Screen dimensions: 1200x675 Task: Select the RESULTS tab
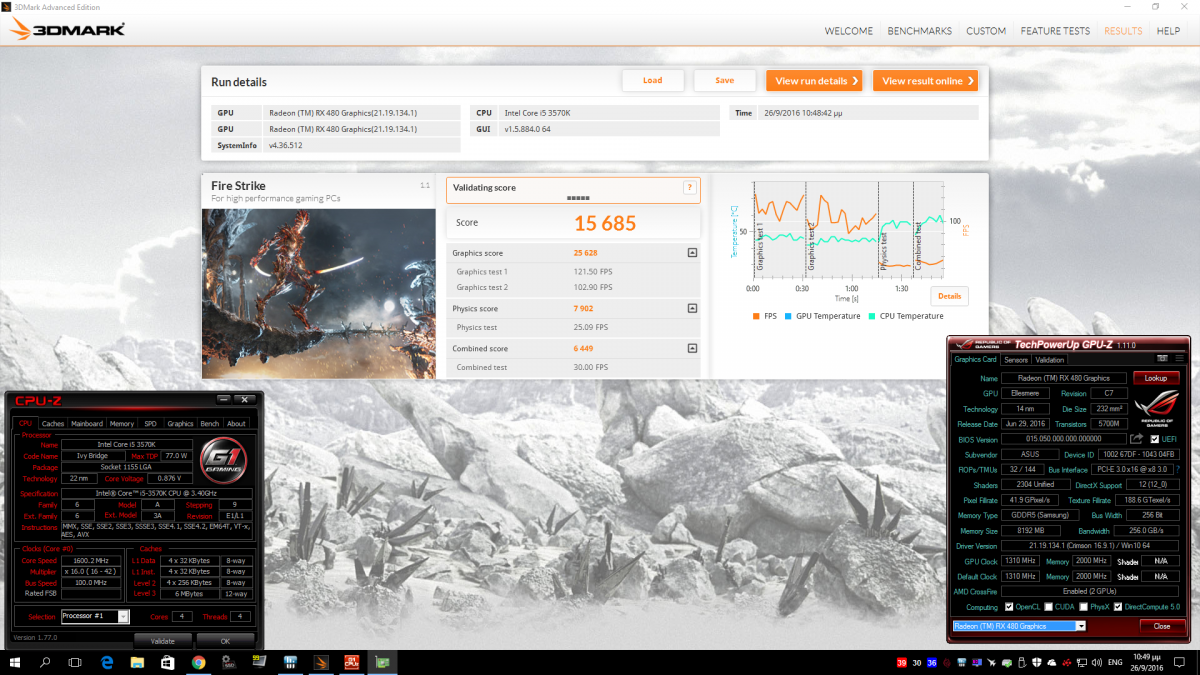pos(1123,31)
